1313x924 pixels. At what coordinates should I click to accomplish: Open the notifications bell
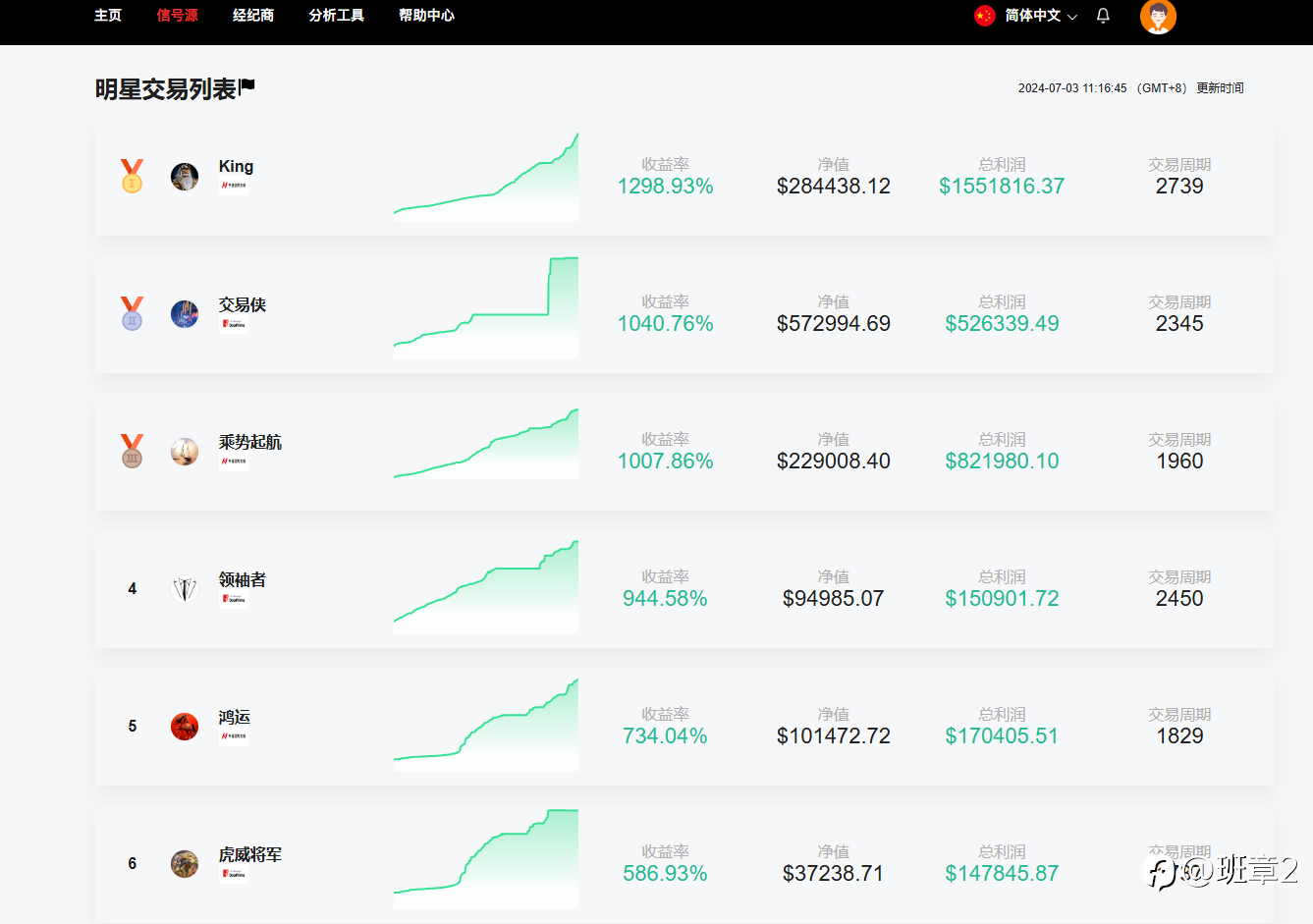click(1103, 16)
